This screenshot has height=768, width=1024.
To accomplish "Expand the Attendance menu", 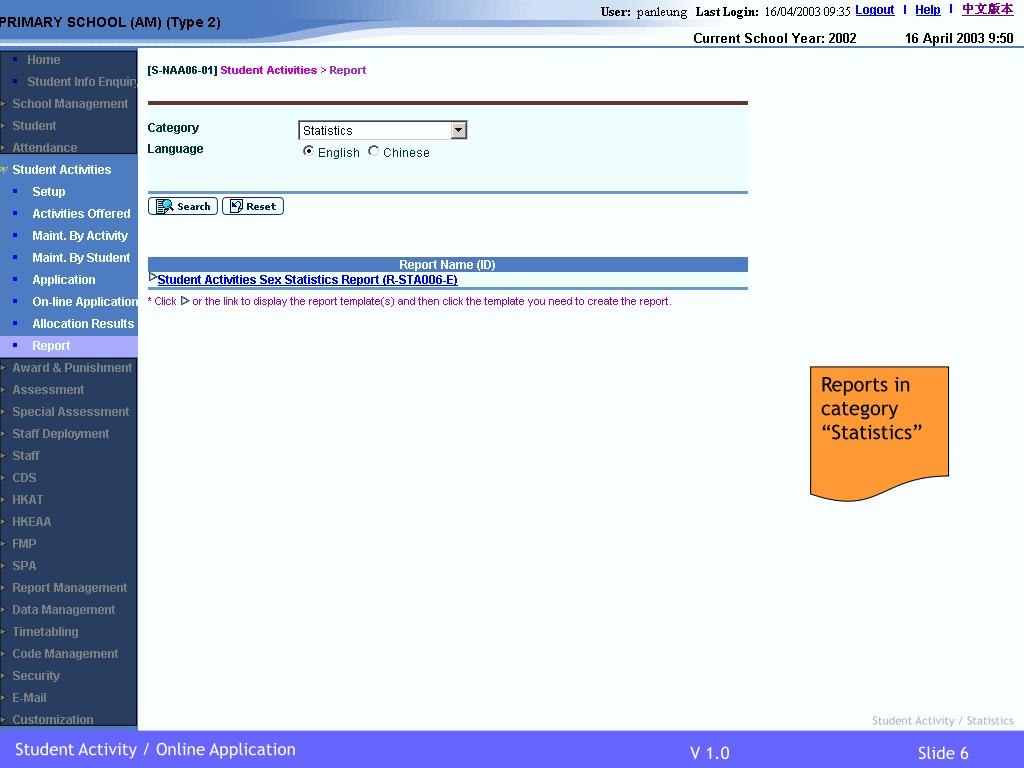I will [44, 148].
